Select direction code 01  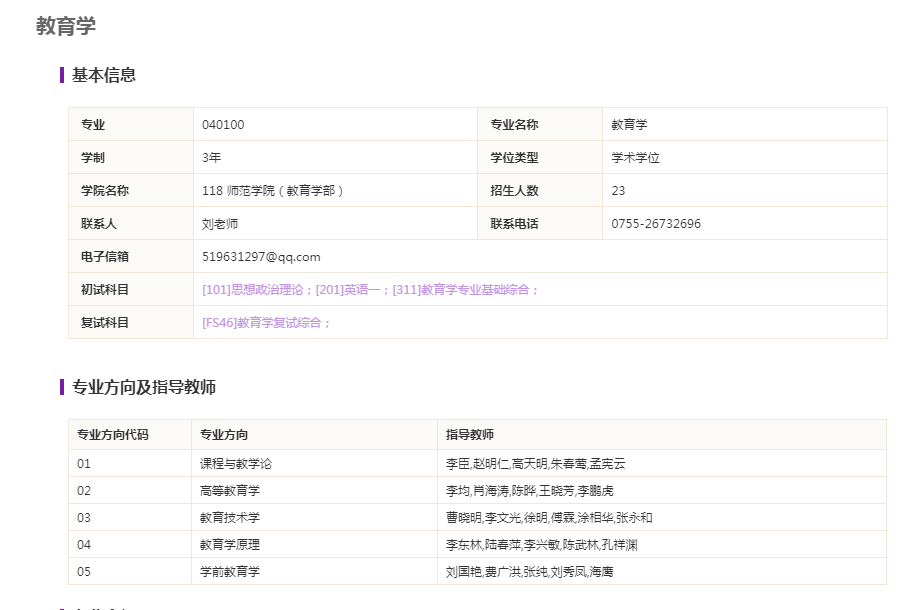coord(84,464)
